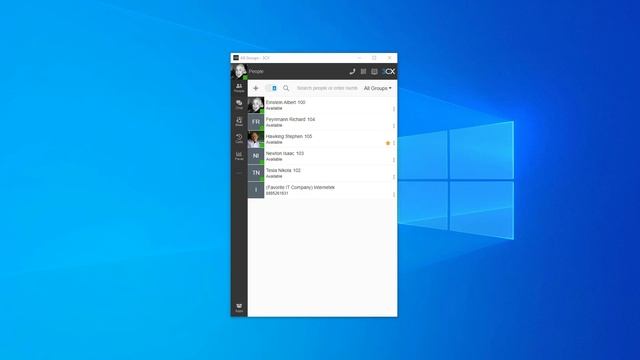This screenshot has width=640, height=360.
Task: Expand the All Groups dropdown
Action: pos(378,88)
